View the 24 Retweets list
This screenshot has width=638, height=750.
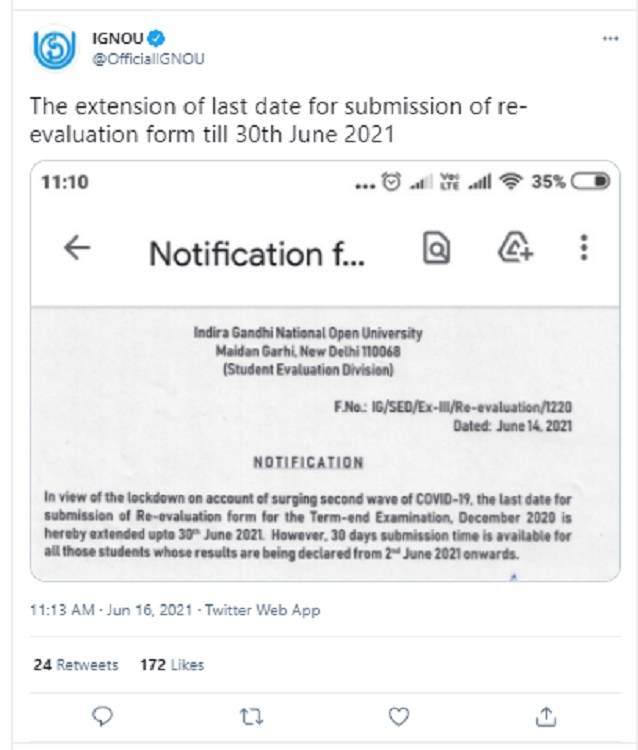click(76, 664)
